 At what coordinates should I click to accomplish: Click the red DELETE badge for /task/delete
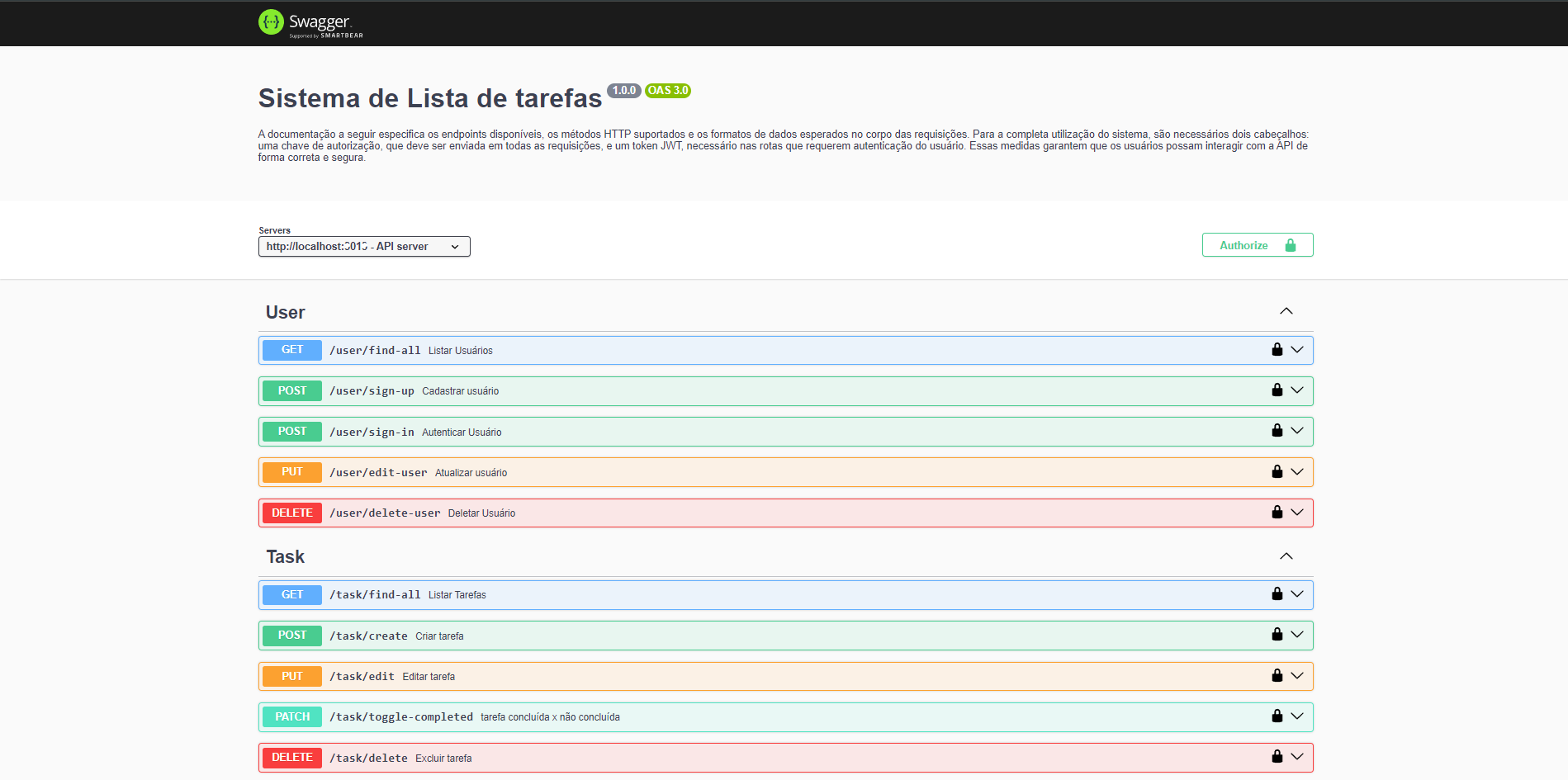(x=292, y=758)
